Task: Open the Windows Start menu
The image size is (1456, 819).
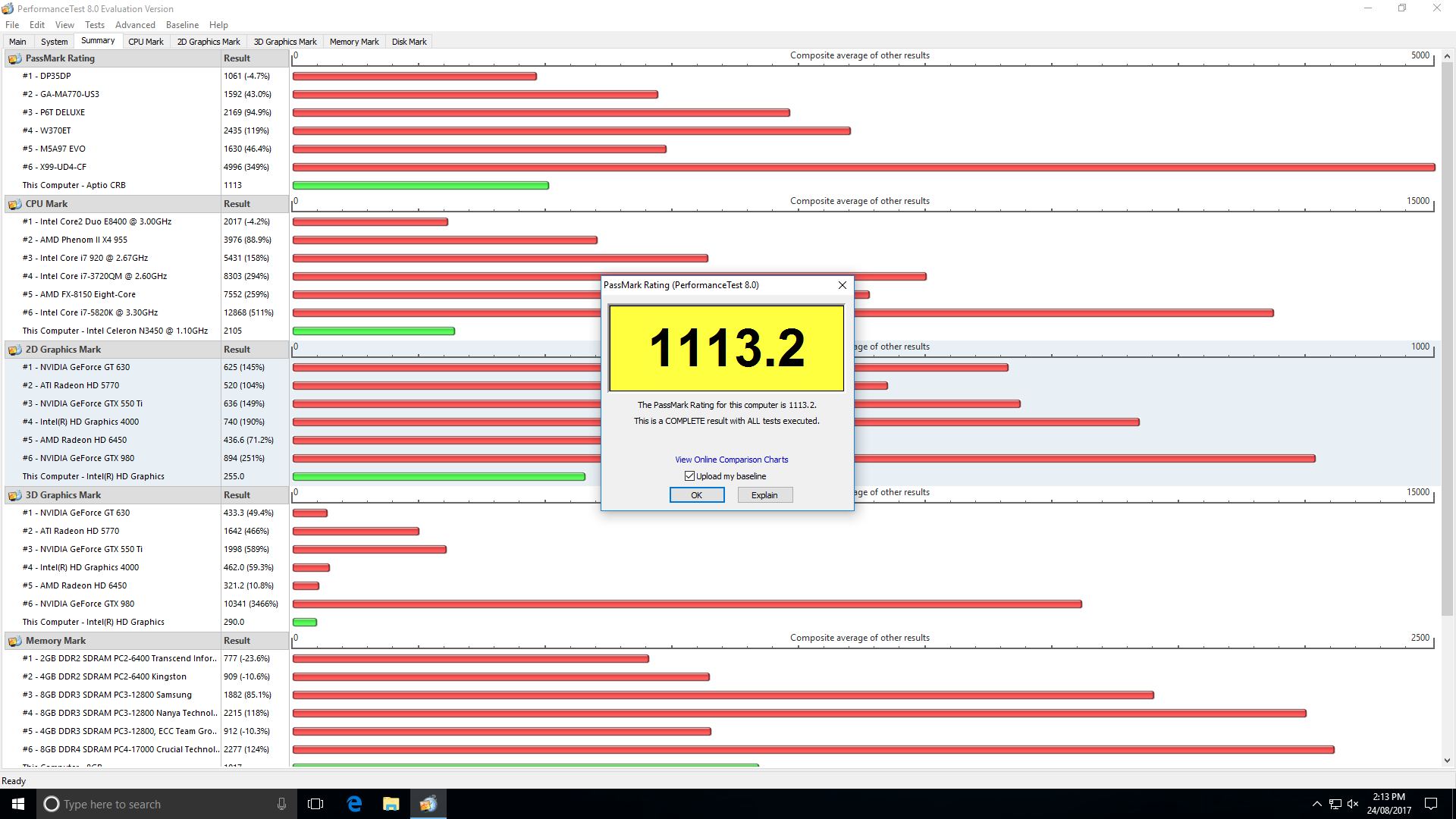Action: 18,804
